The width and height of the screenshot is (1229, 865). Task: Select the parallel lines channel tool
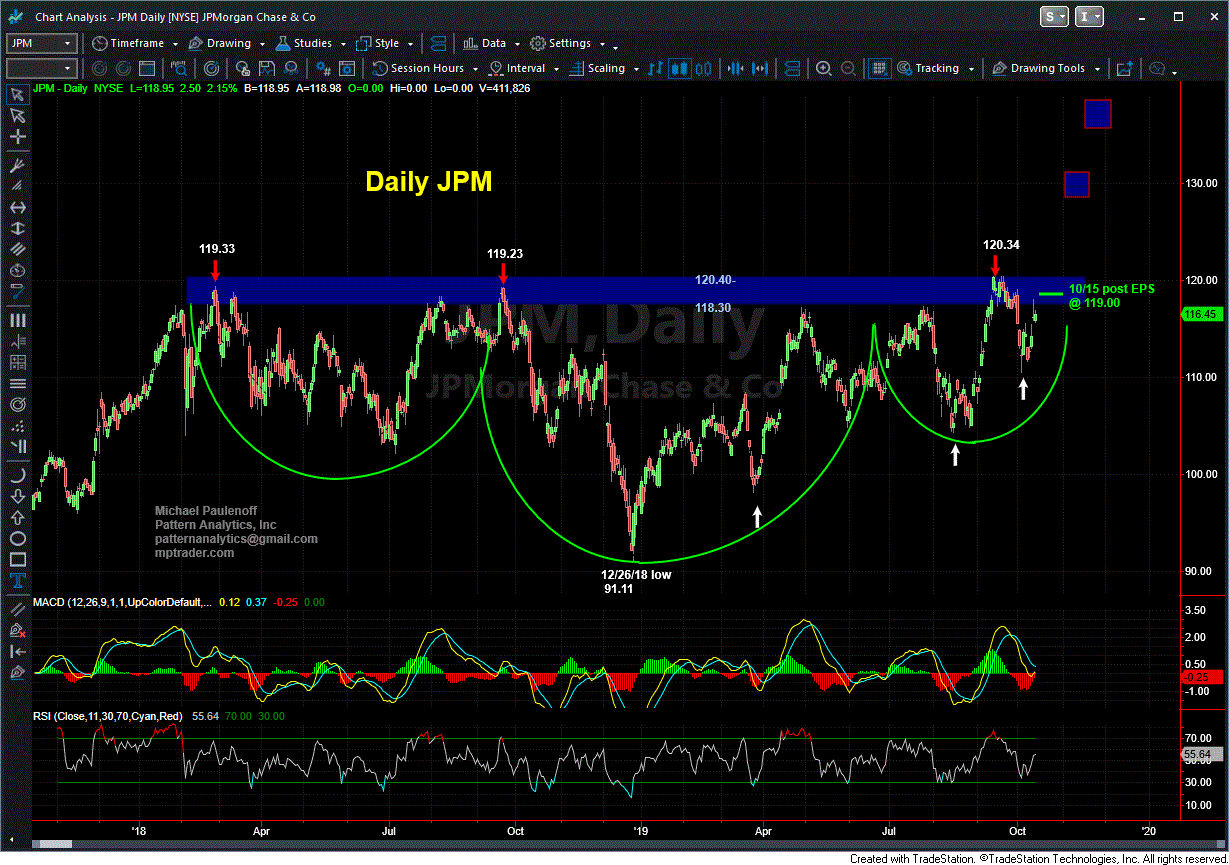17,251
